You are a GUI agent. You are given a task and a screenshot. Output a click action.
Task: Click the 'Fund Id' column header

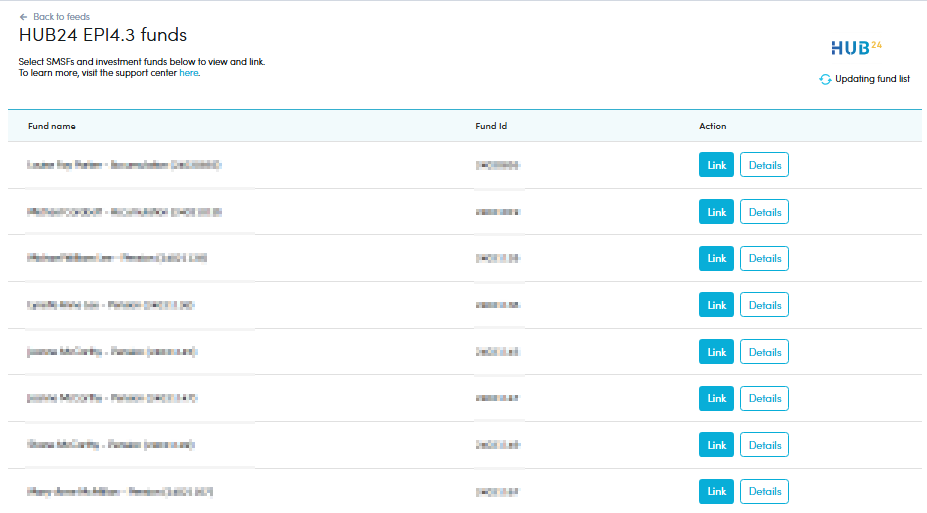(x=491, y=126)
